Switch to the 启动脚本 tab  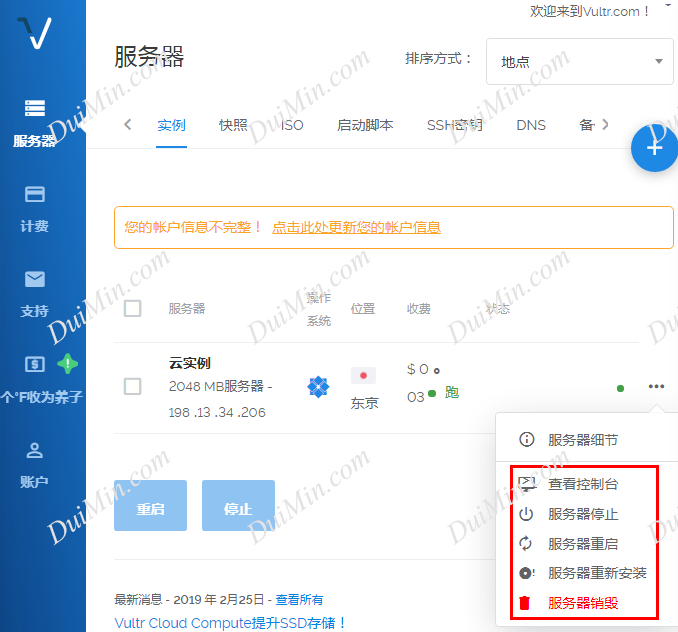pos(365,125)
